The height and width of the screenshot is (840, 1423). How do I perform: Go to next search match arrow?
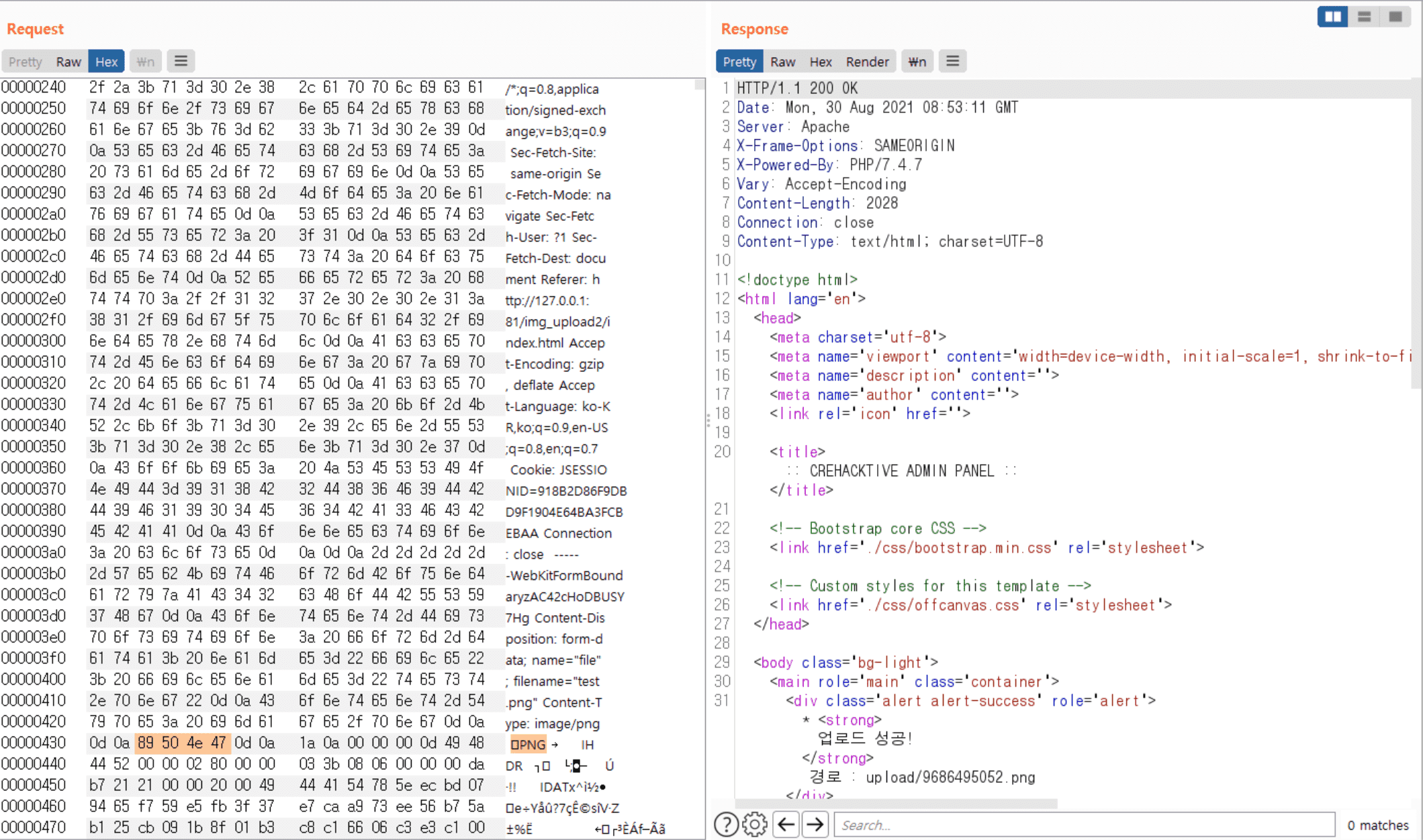(x=815, y=824)
